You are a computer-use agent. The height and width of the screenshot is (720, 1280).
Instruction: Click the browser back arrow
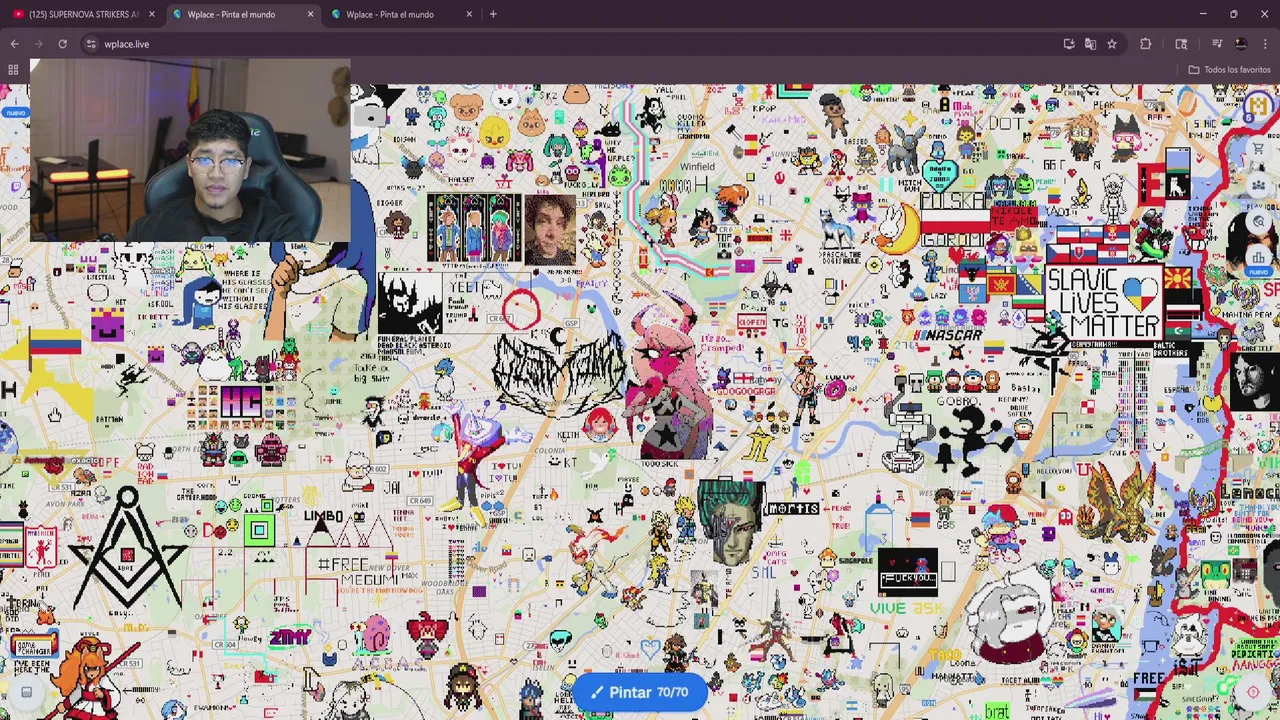[14, 44]
